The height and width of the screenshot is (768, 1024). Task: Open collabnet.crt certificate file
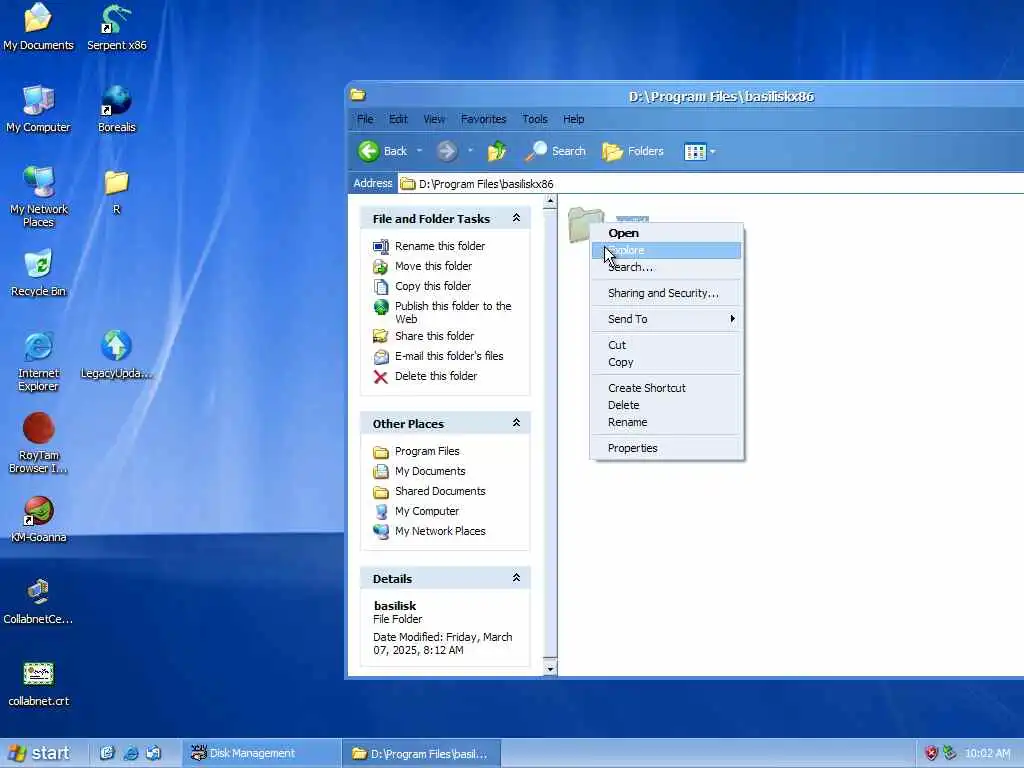[38, 684]
